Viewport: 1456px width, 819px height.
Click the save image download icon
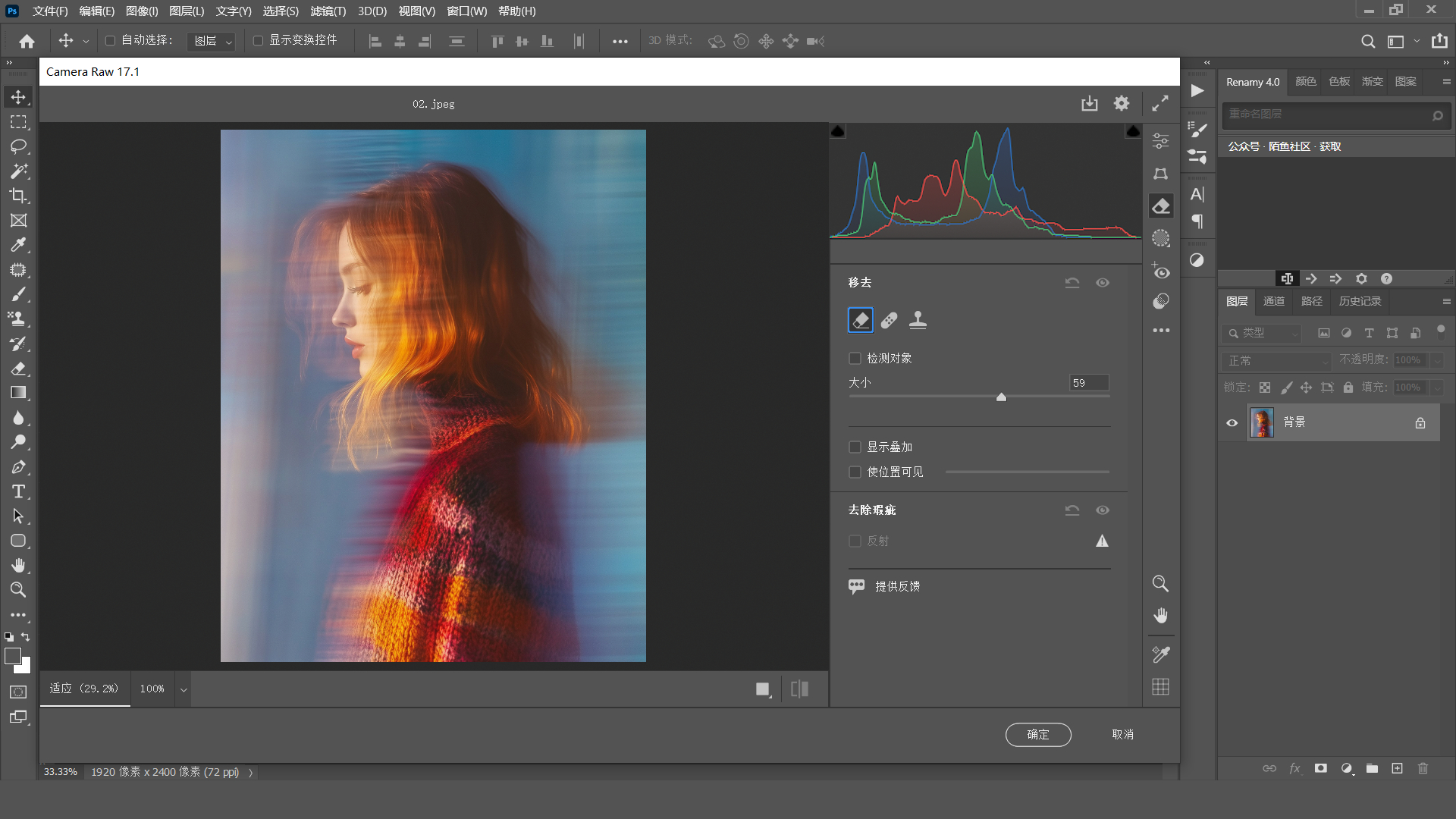[x=1089, y=103]
